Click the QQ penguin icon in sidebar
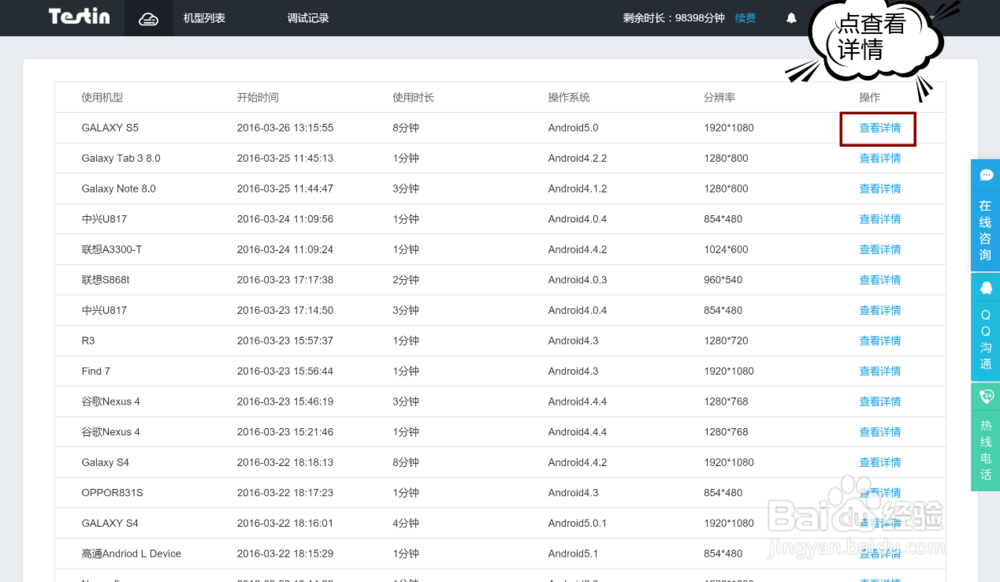 click(986, 287)
